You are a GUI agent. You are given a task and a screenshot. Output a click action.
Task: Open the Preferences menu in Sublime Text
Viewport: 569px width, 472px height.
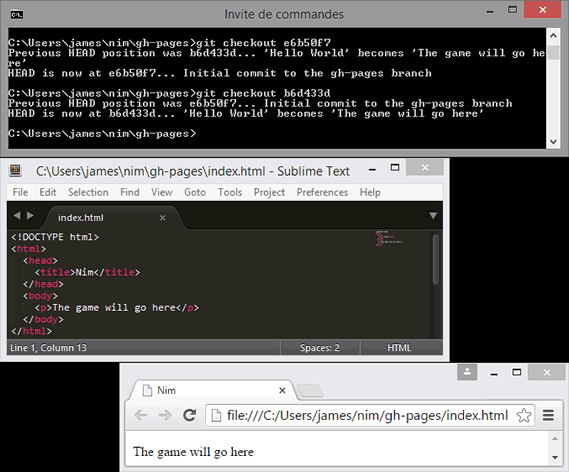tap(322, 192)
